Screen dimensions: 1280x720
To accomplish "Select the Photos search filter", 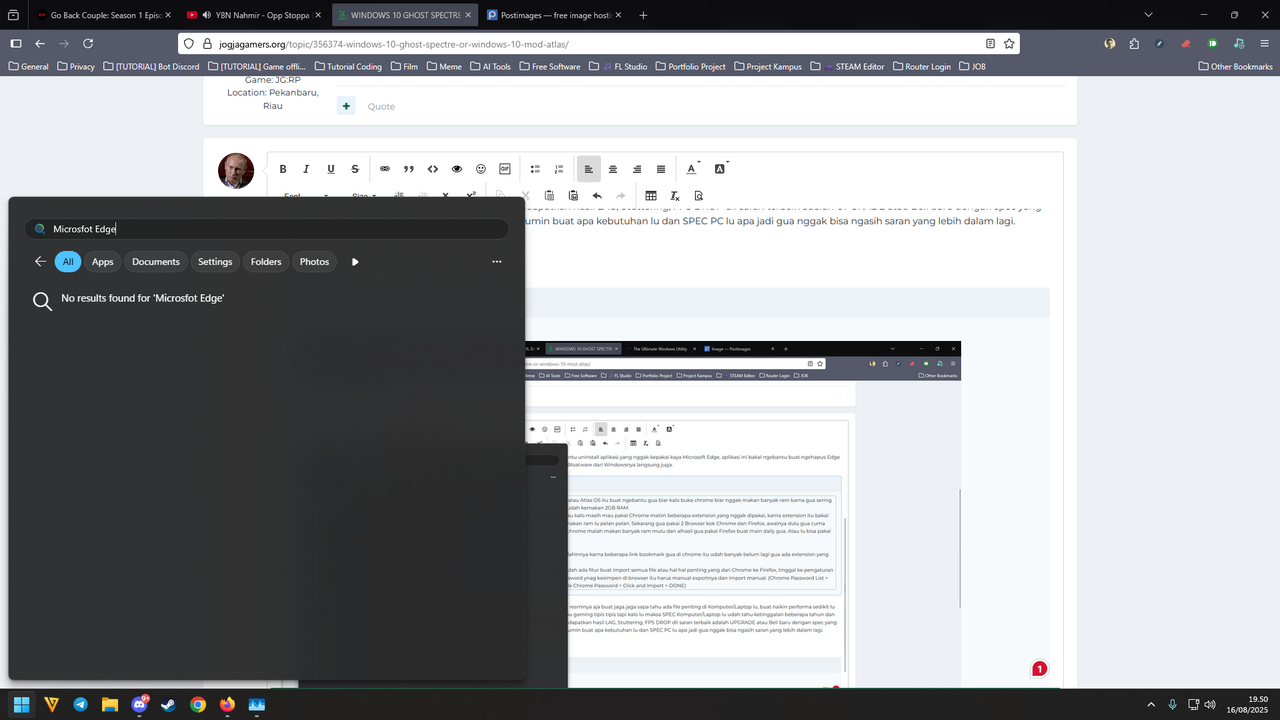I will (314, 262).
